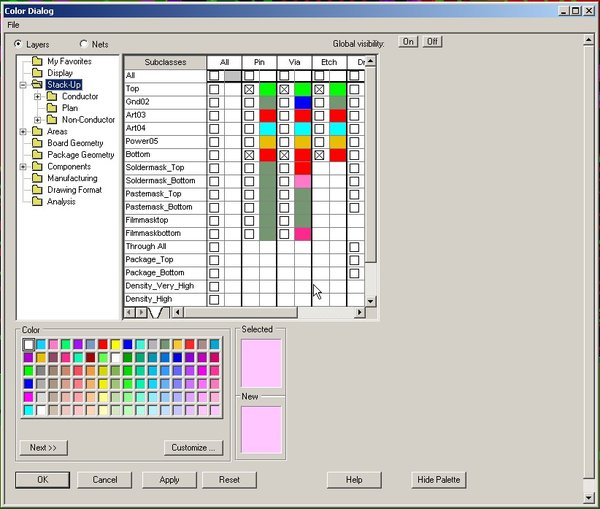This screenshot has width=600, height=509.
Task: Turn global visibility On
Action: click(408, 42)
